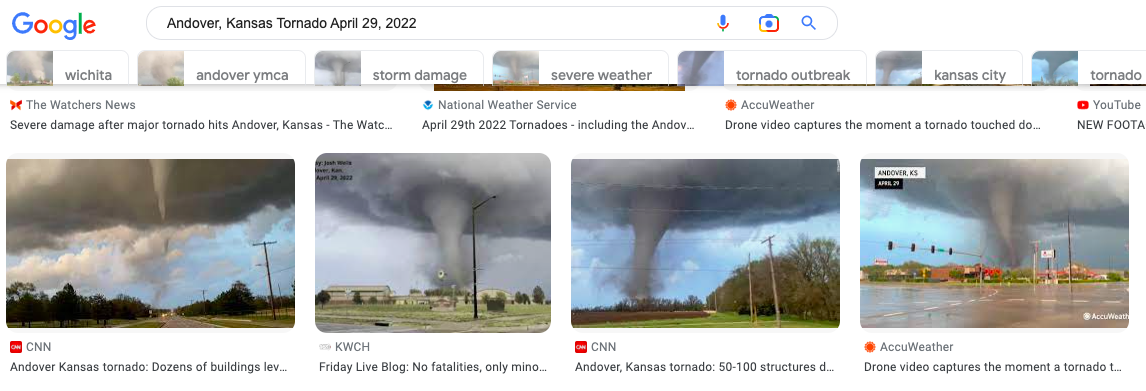Click the CNN favicon under first image

click(15, 347)
